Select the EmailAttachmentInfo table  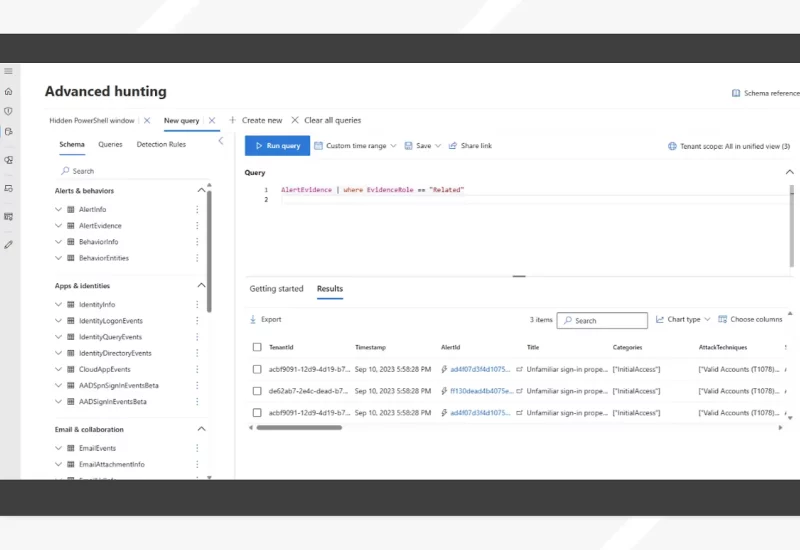(x=112, y=464)
